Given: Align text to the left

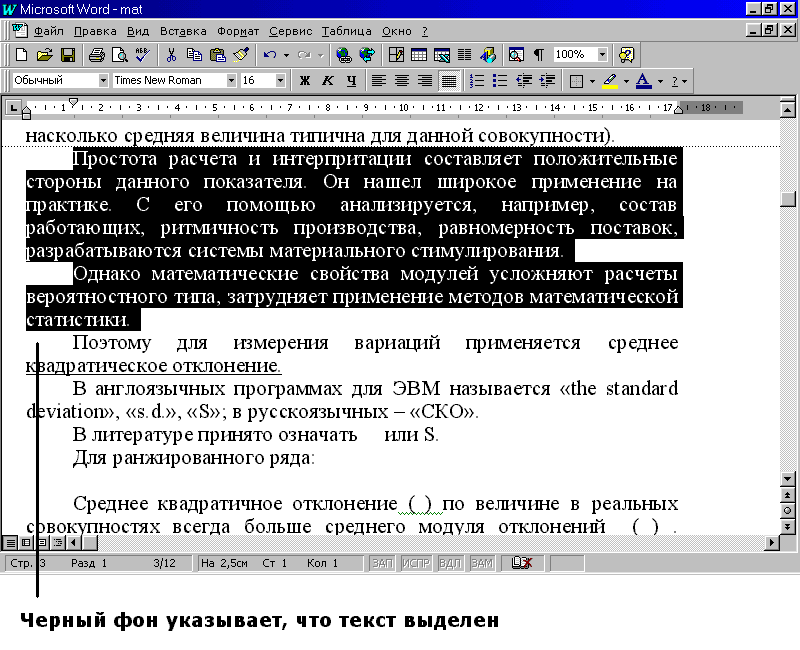Looking at the screenshot, I should point(378,81).
